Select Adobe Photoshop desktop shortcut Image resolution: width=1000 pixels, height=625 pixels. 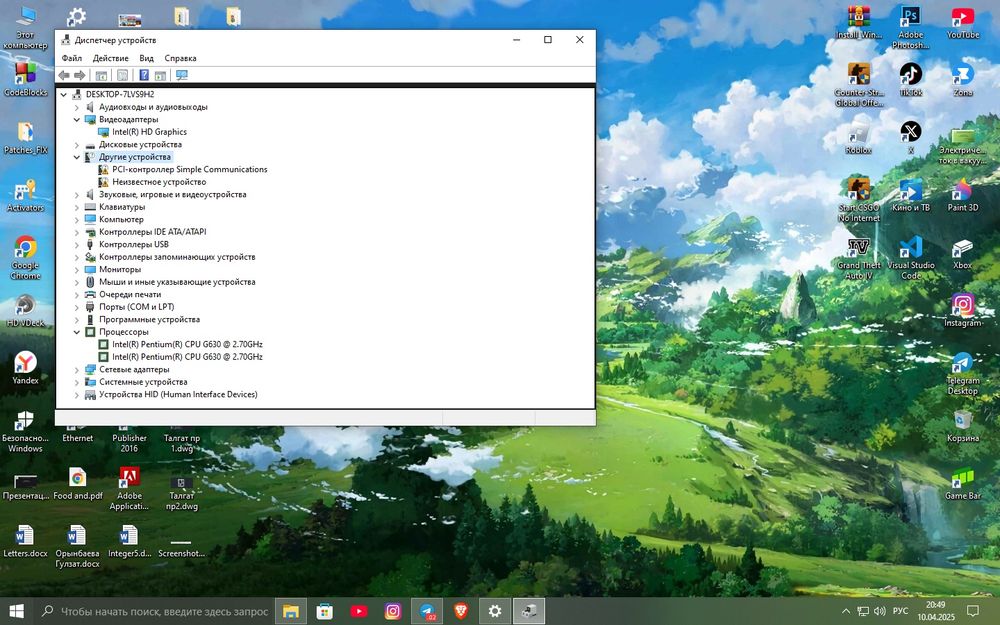(911, 27)
